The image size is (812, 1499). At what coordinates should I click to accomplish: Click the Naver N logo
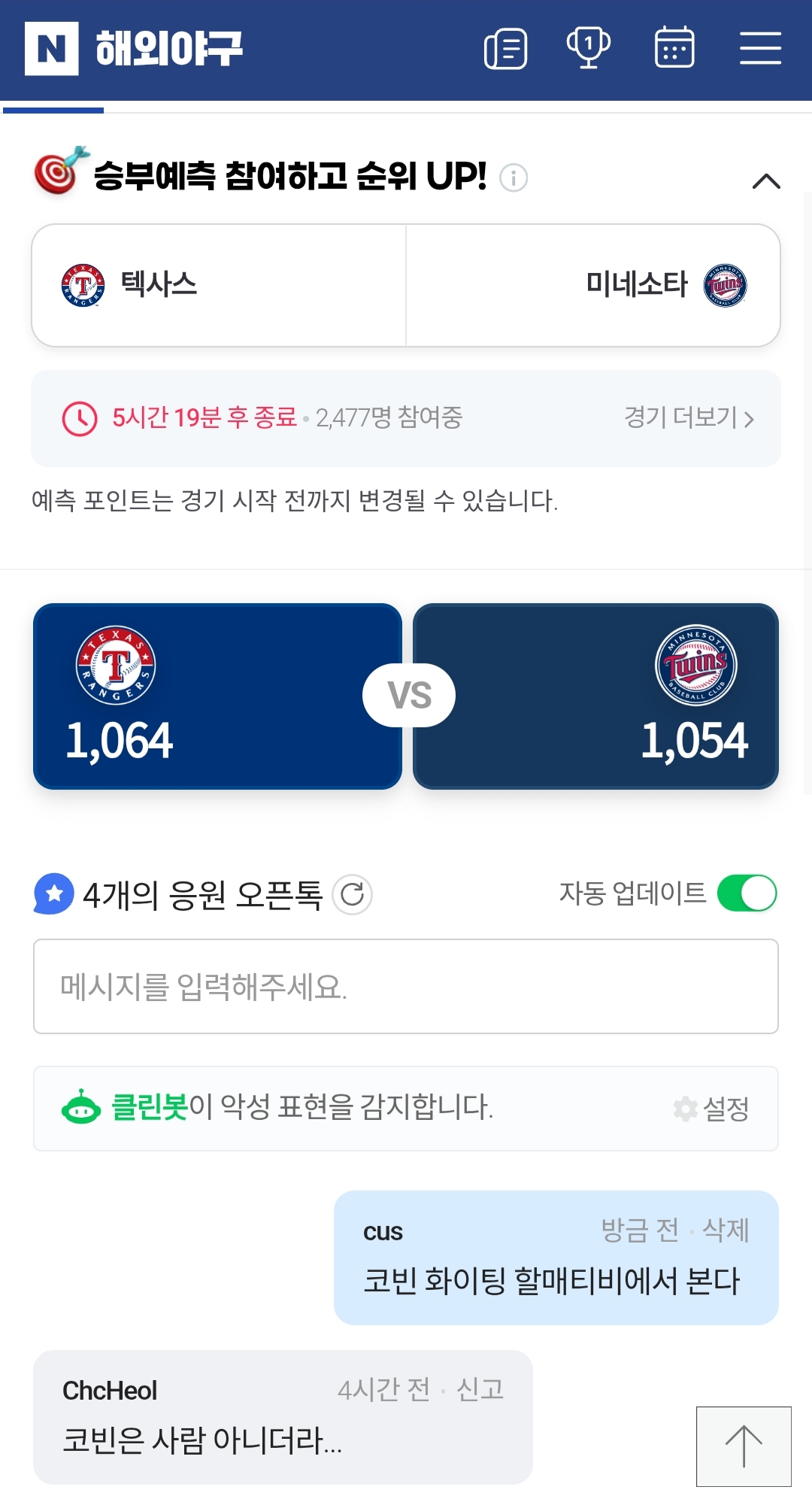(51, 49)
